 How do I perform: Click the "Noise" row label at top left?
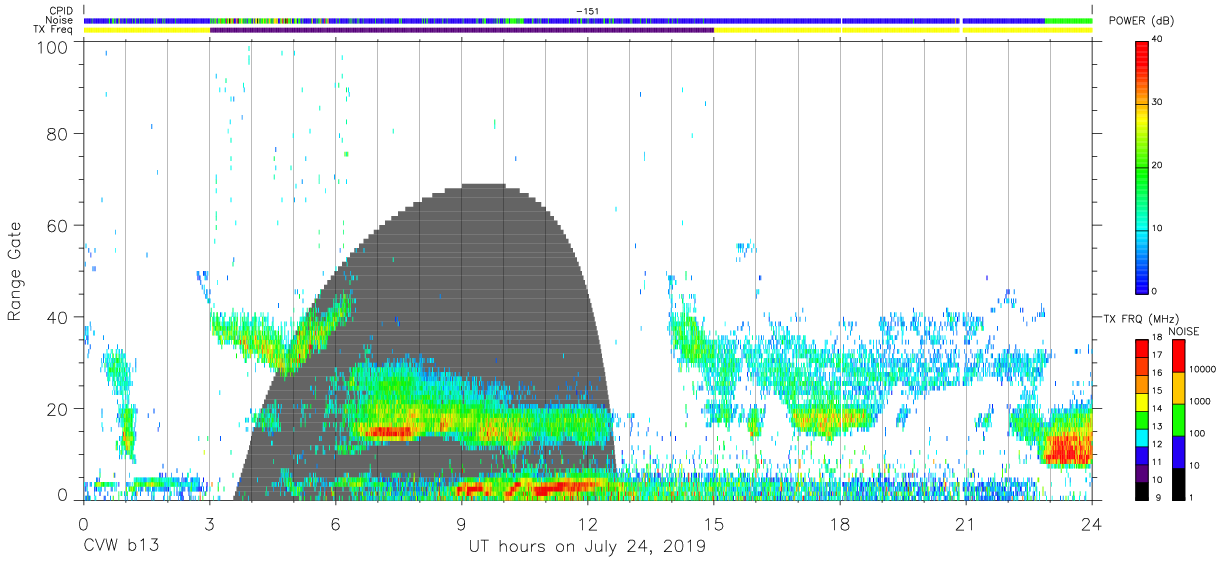click(x=59, y=20)
